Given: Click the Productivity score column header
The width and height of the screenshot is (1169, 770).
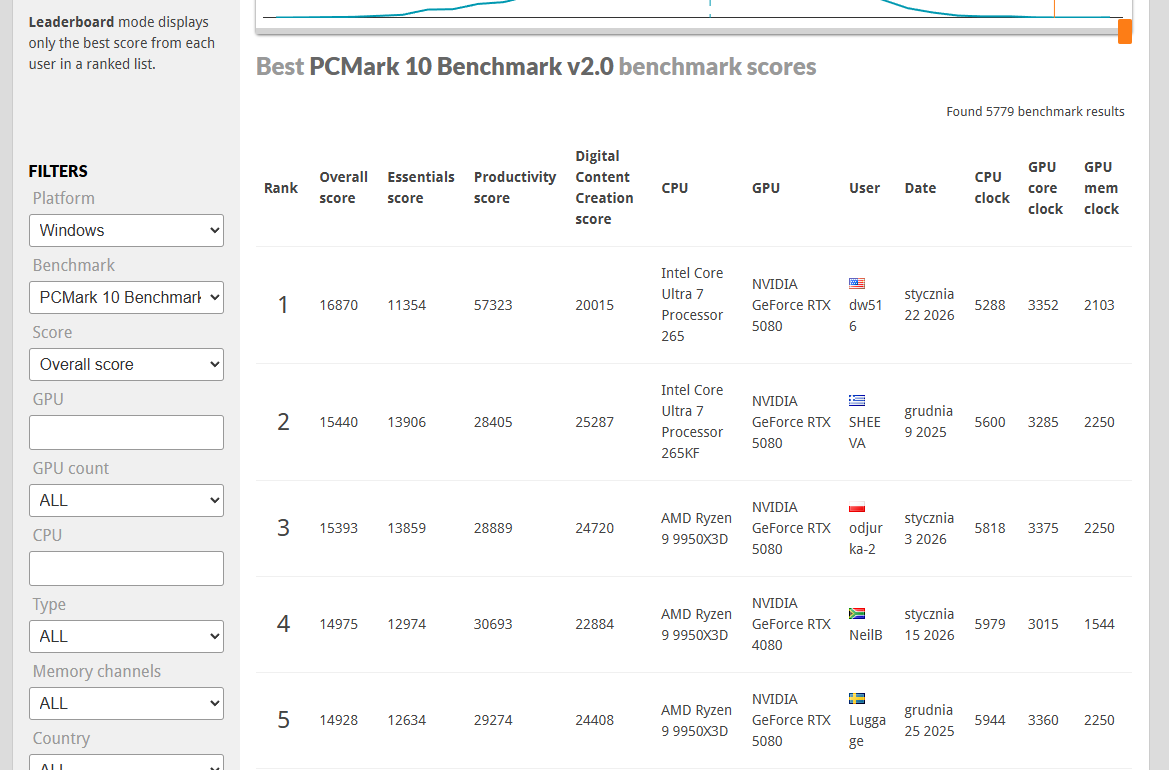Looking at the screenshot, I should point(514,188).
